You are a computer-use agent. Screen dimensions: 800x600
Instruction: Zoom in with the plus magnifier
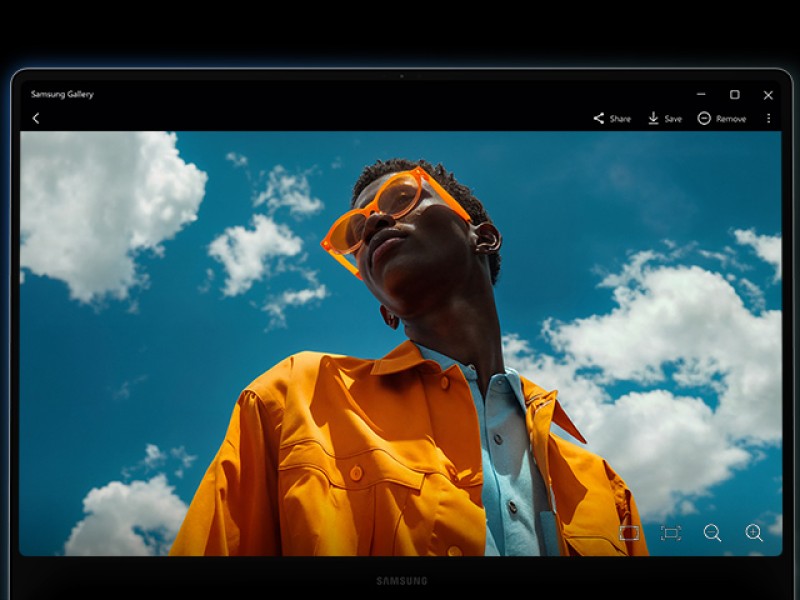click(754, 533)
